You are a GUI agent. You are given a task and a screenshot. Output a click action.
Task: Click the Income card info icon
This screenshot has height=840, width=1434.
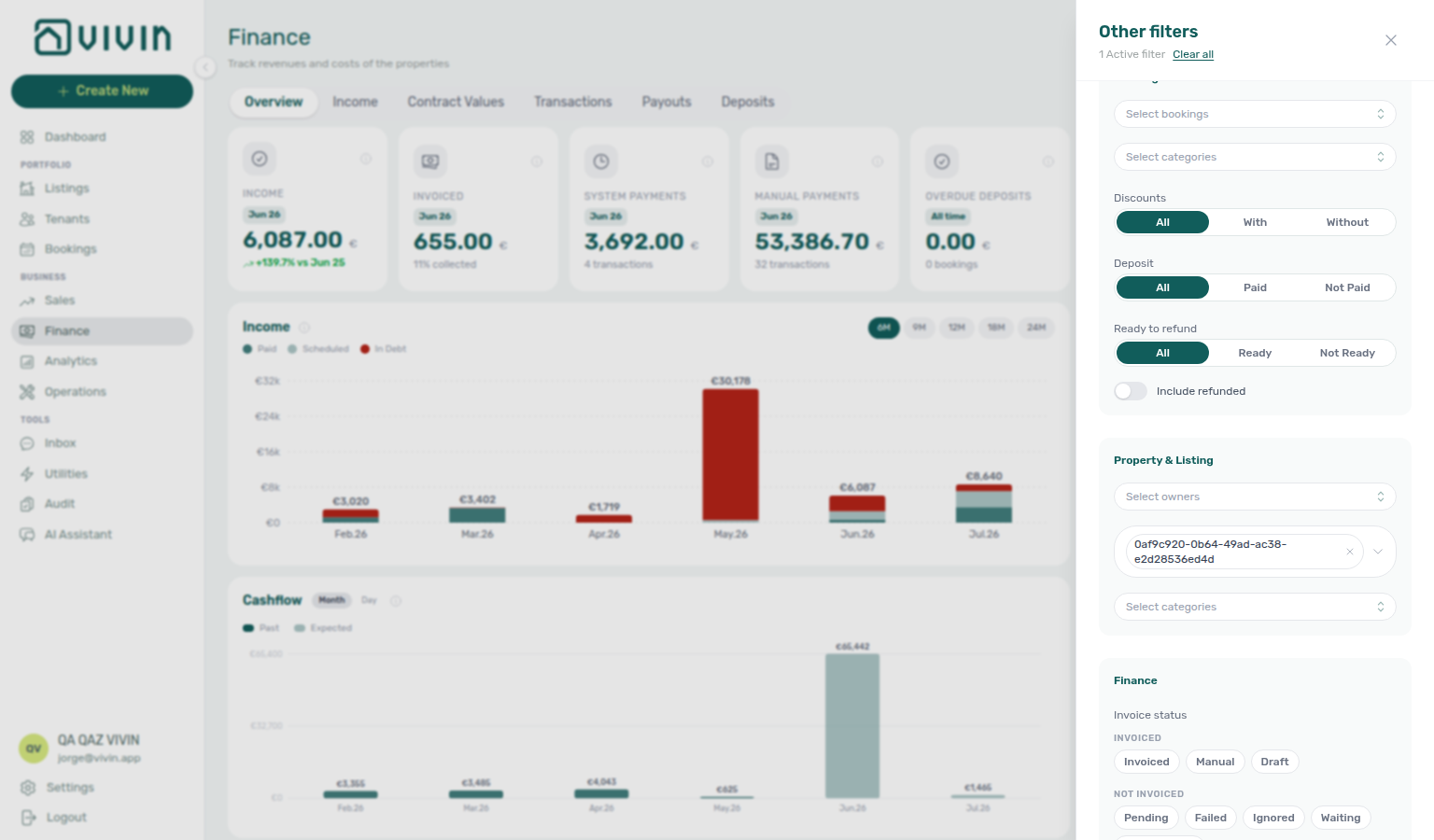tap(366, 159)
